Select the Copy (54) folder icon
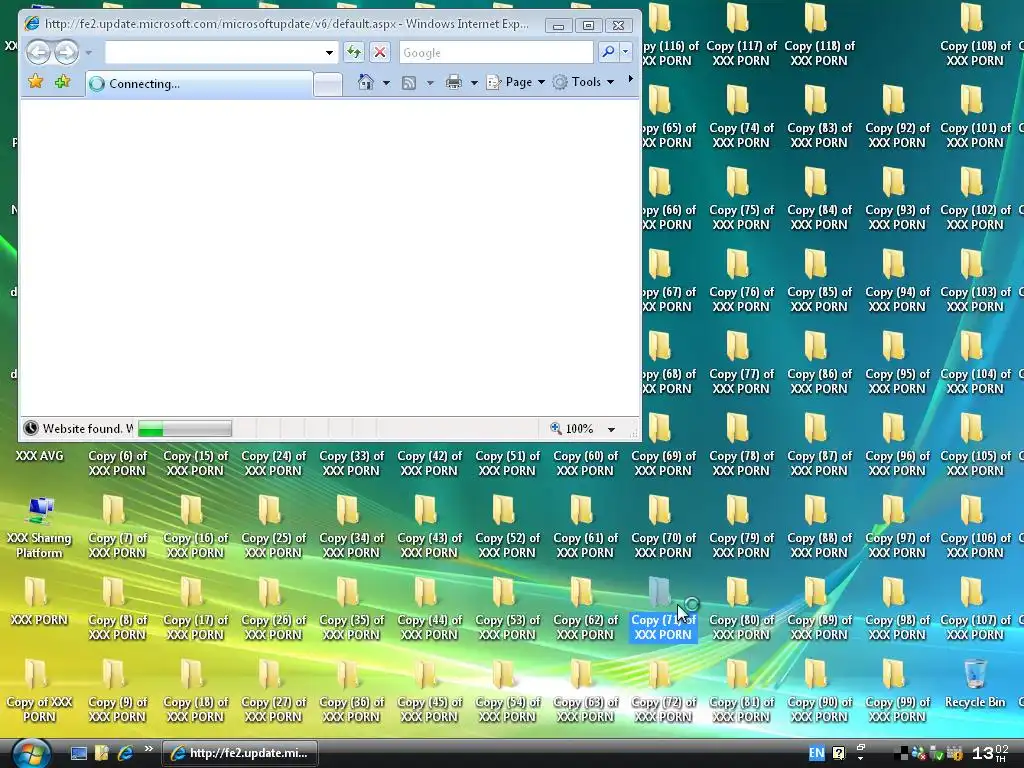The image size is (1024, 768). [504, 673]
